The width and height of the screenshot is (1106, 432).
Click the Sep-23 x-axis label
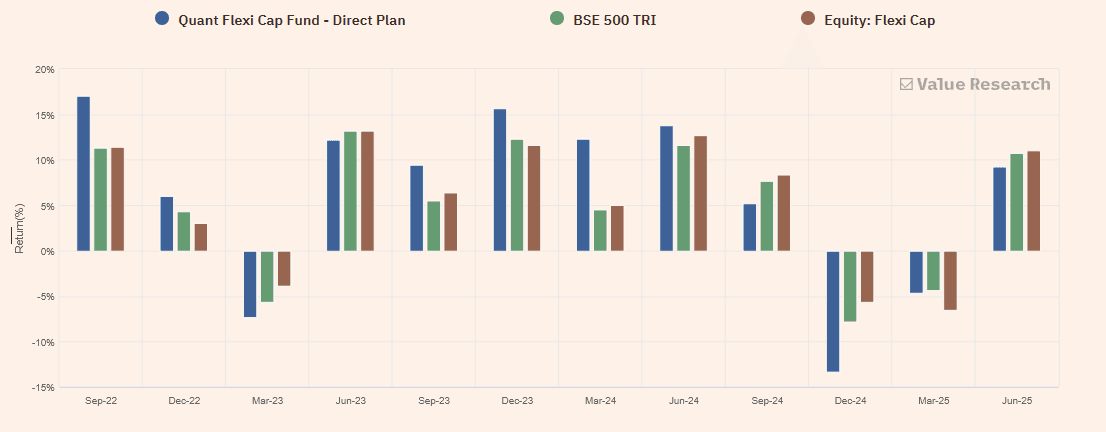pos(434,400)
